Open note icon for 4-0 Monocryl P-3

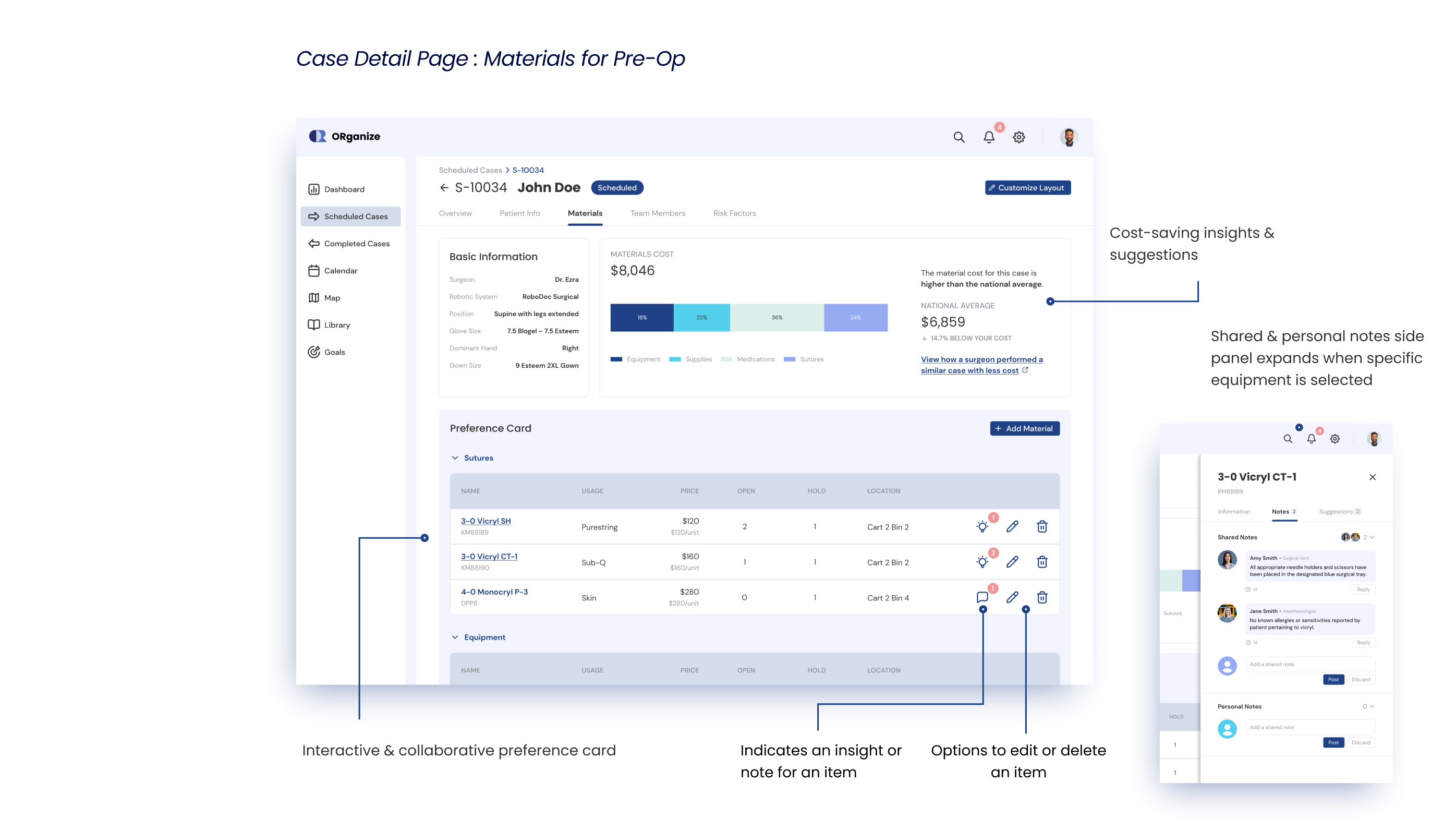coord(982,597)
